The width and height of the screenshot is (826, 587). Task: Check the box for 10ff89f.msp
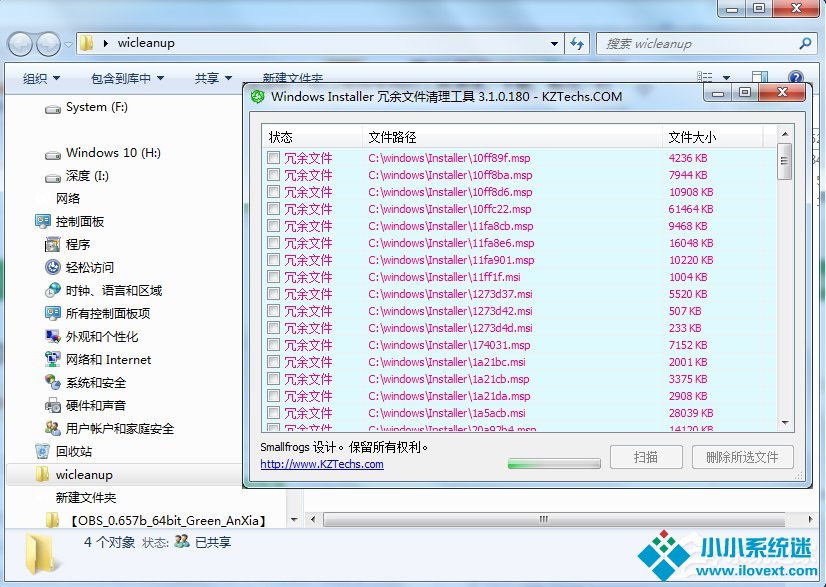point(273,158)
